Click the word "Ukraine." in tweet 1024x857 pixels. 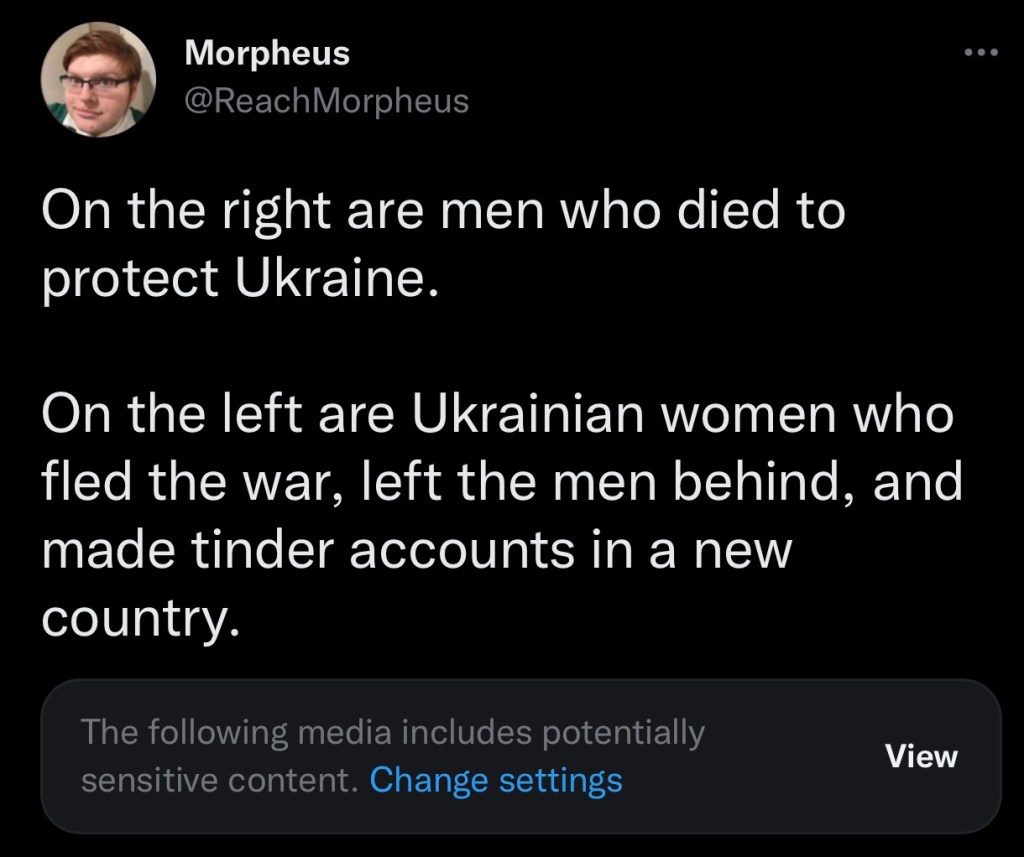(x=337, y=277)
